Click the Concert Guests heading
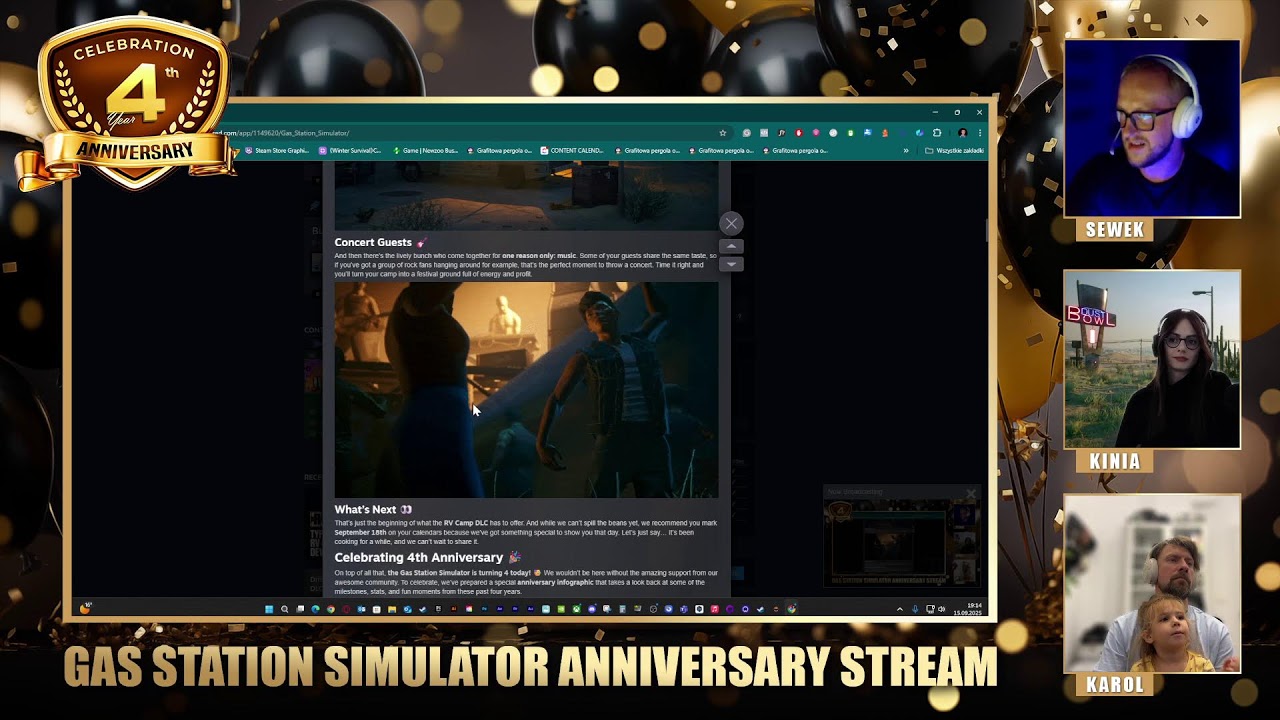The image size is (1280, 720). tap(373, 242)
